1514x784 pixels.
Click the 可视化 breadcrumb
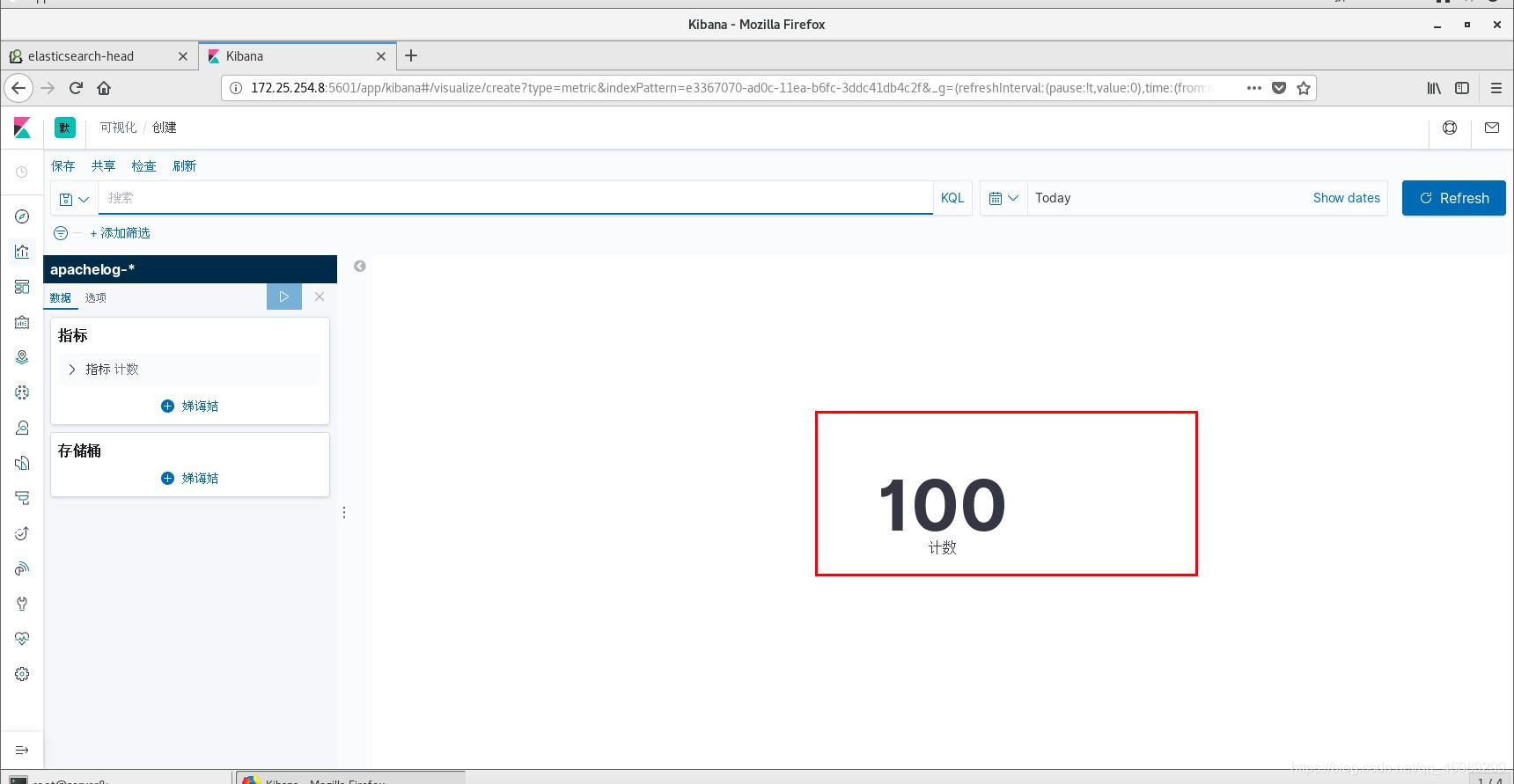coord(118,128)
